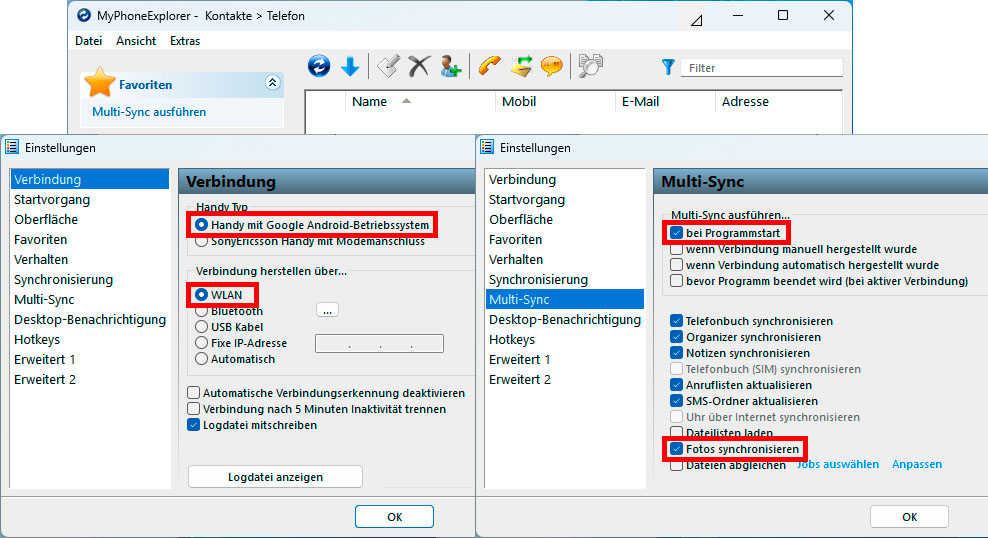988x538 pixels.
Task: Select the Automatisch connection radio
Action: click(x=201, y=359)
